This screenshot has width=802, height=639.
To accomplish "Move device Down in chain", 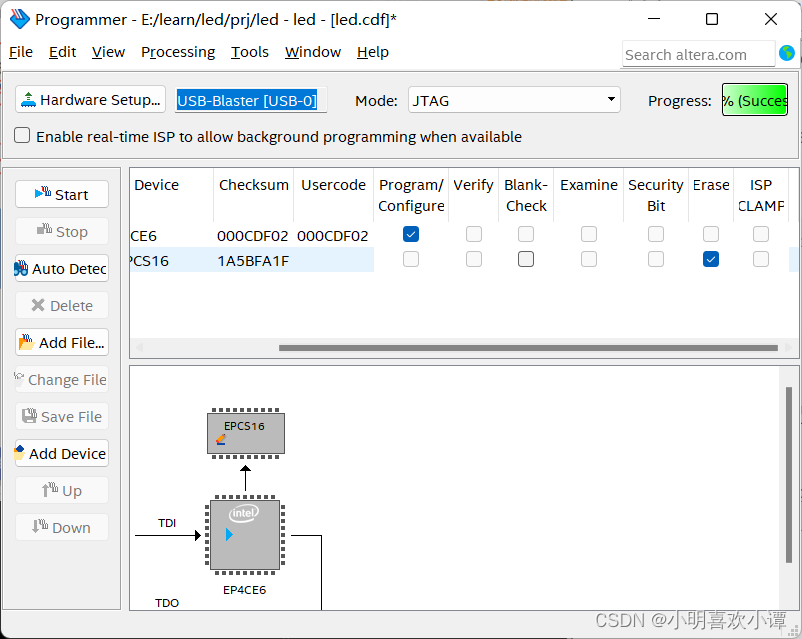I will (x=62, y=527).
